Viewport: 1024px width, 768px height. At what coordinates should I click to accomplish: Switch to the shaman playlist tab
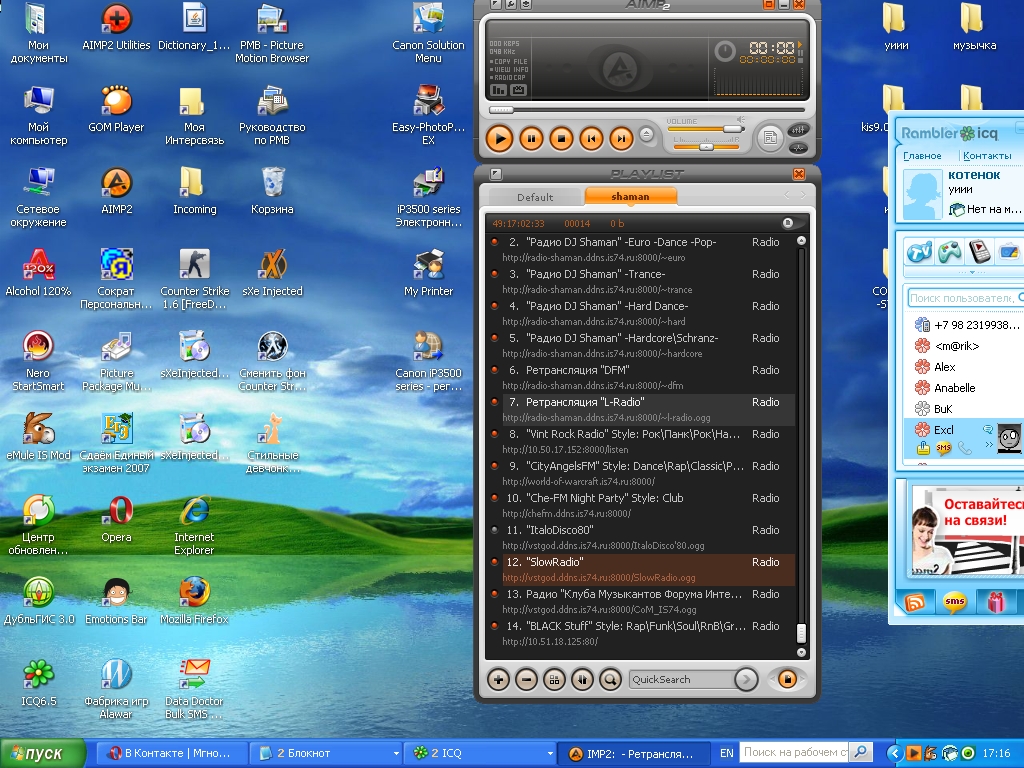pos(630,197)
